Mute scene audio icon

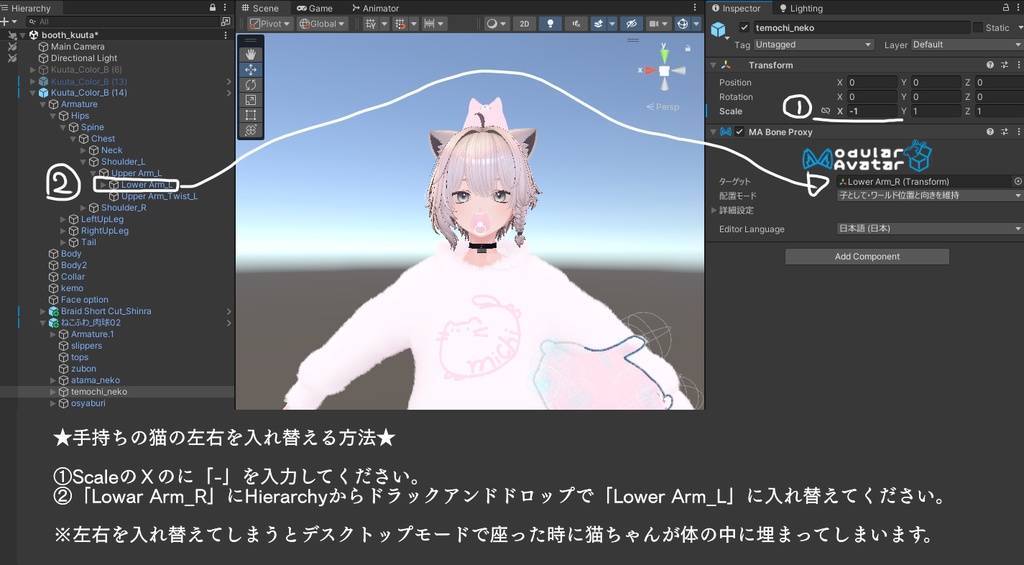[576, 24]
